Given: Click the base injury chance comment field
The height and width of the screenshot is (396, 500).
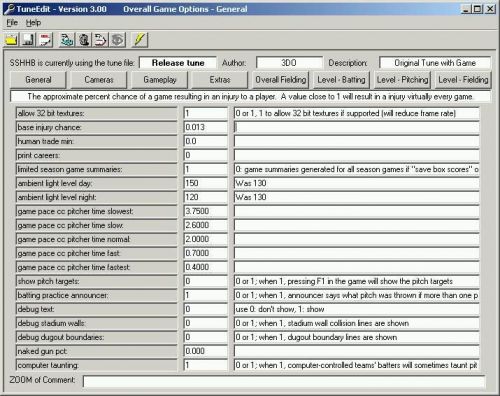Looking at the screenshot, I should [x=357, y=127].
